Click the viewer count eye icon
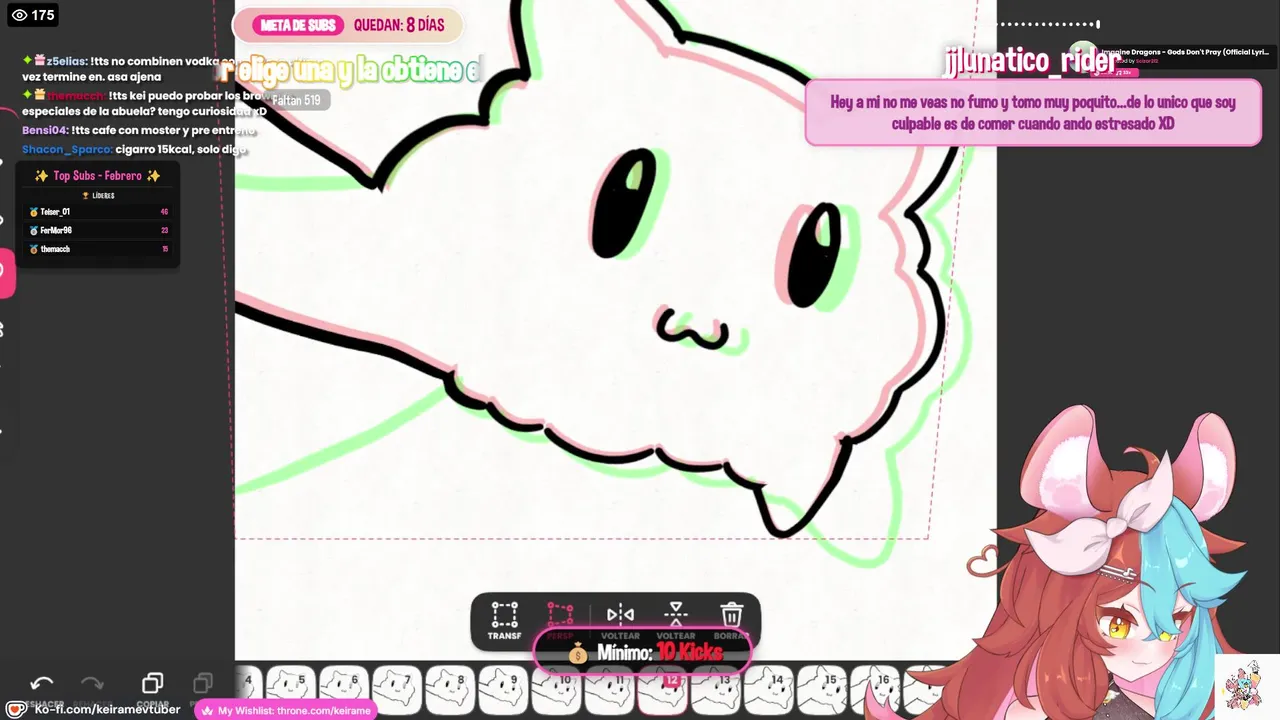The image size is (1280, 720). tap(19, 15)
